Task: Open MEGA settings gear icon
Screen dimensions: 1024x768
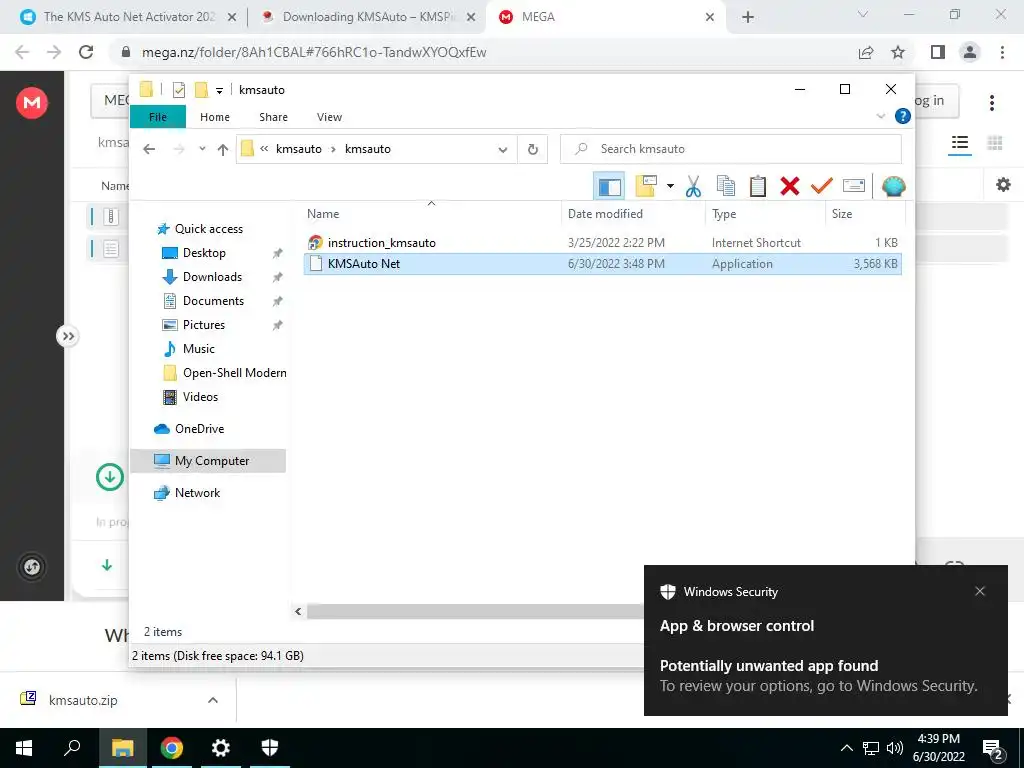Action: point(1003,185)
